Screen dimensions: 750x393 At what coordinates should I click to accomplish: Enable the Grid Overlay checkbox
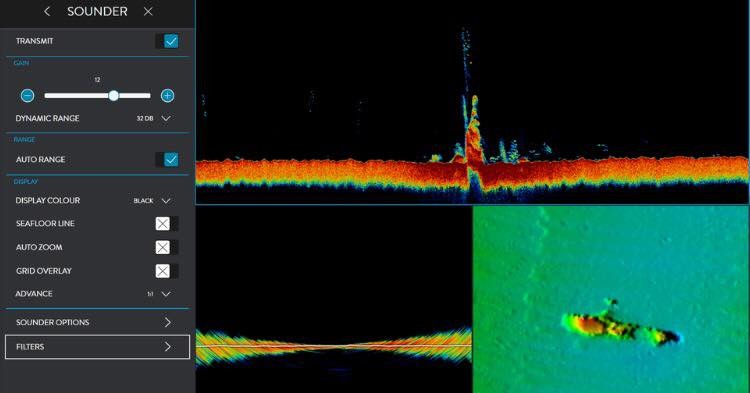[163, 271]
